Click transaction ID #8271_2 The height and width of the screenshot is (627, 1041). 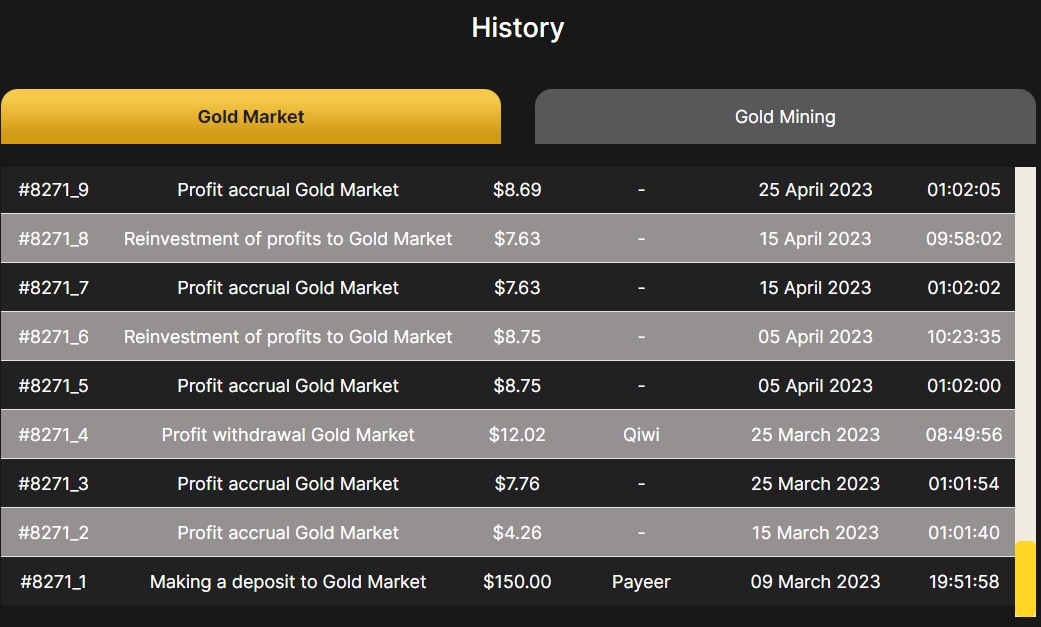(54, 533)
